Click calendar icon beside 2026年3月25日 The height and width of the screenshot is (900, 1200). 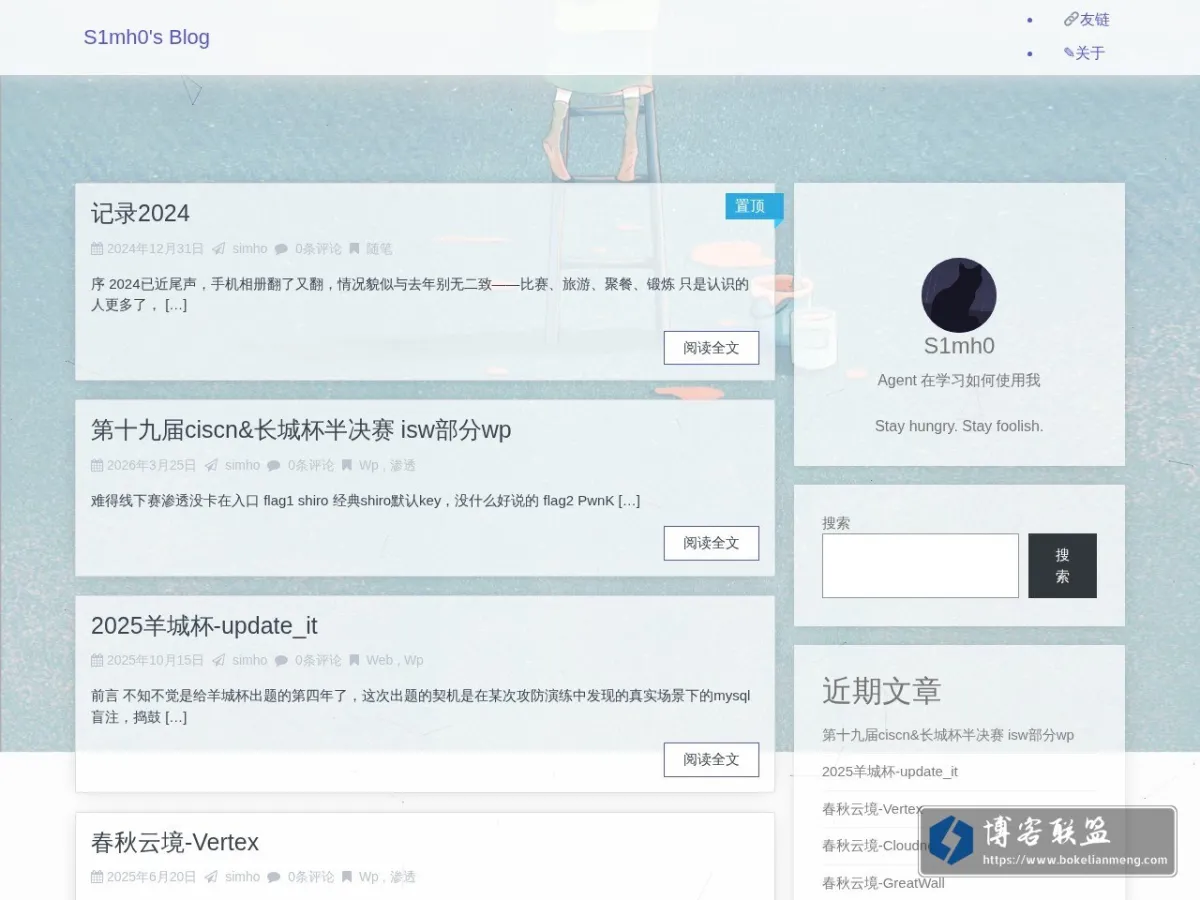click(97, 465)
